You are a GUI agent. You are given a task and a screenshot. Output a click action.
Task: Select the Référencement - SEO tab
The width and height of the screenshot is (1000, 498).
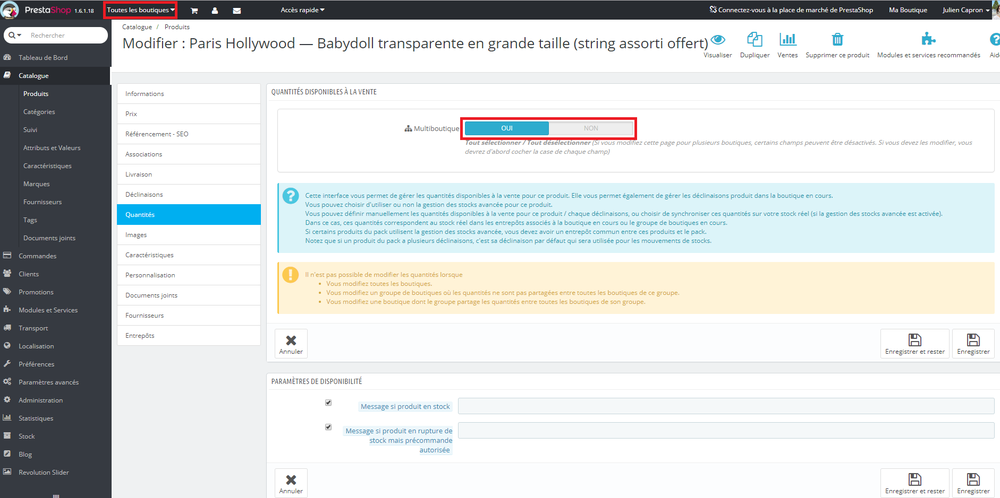pyautogui.click(x=189, y=134)
